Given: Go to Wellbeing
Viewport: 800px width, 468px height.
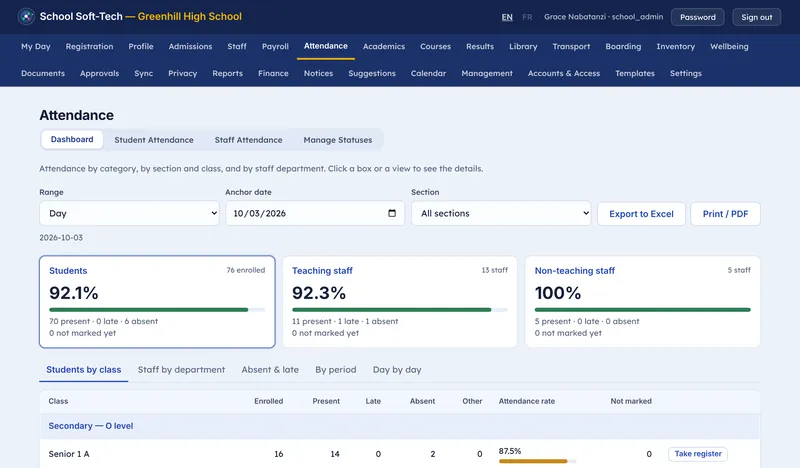Looking at the screenshot, I should click(x=729, y=46).
